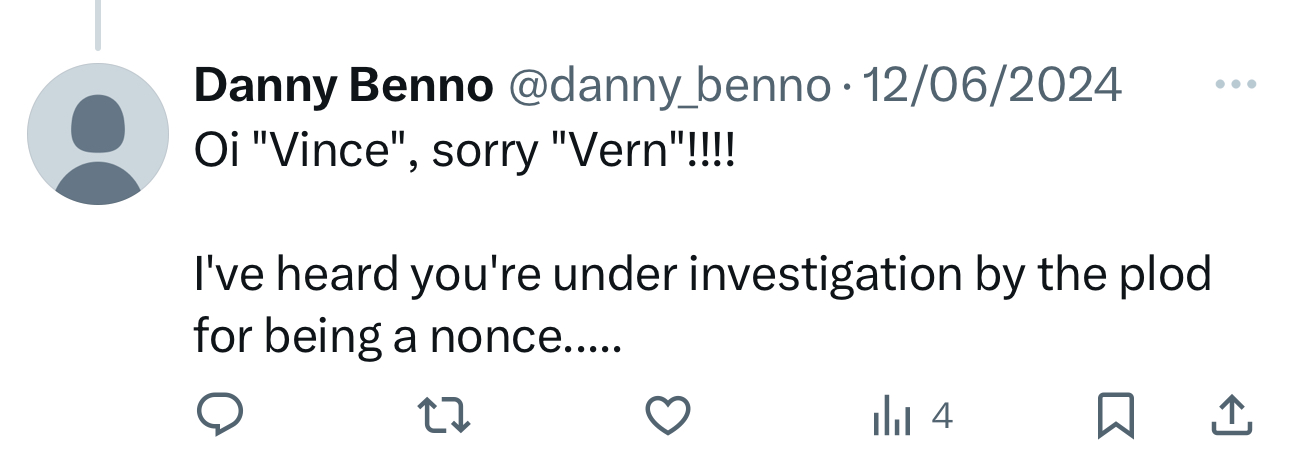Click the 'Oi "Vince", sorry "Vern"!!!!' line
The height and width of the screenshot is (460, 1290).
pyautogui.click(x=464, y=153)
